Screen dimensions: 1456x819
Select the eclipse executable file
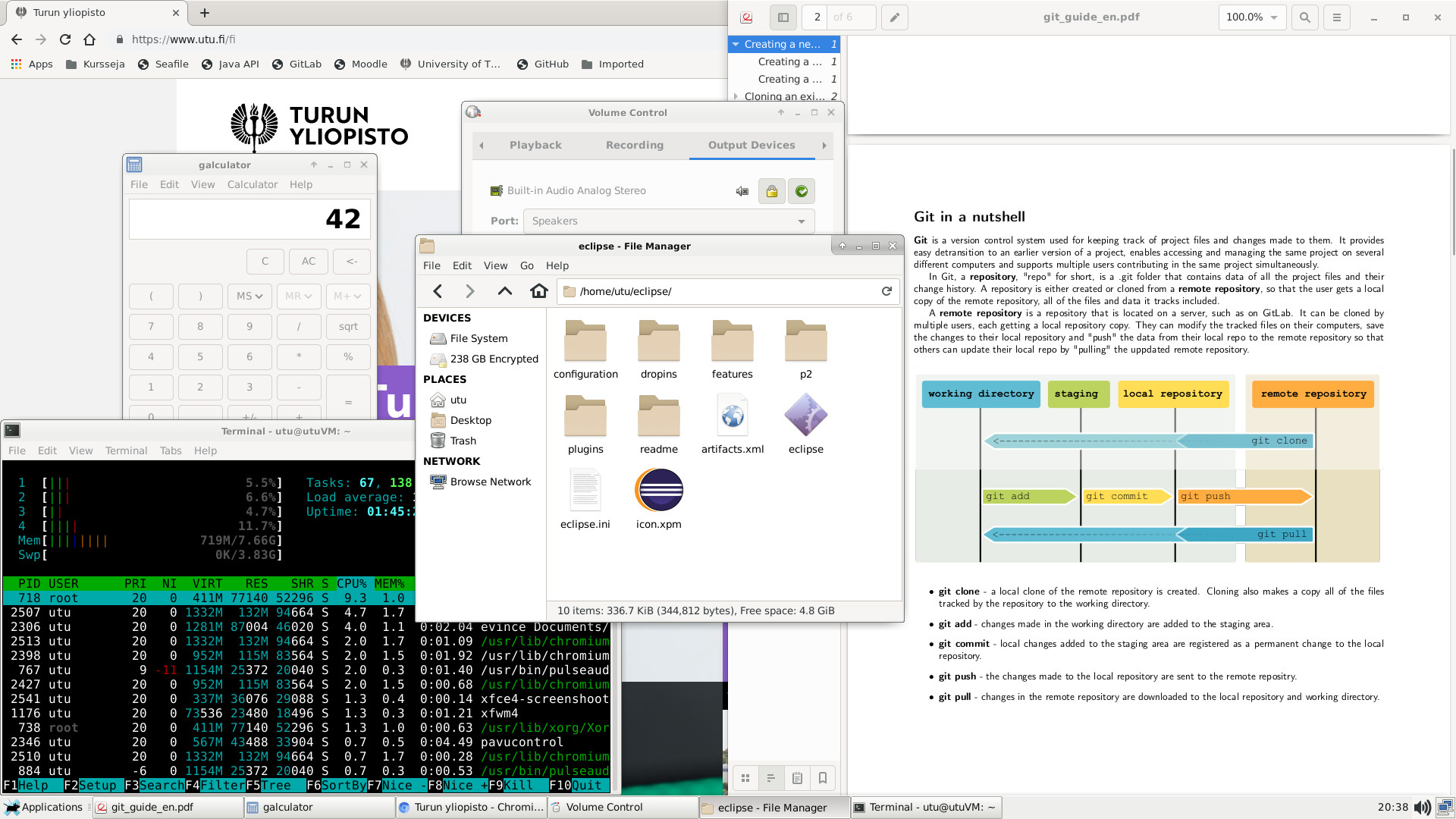point(805,425)
